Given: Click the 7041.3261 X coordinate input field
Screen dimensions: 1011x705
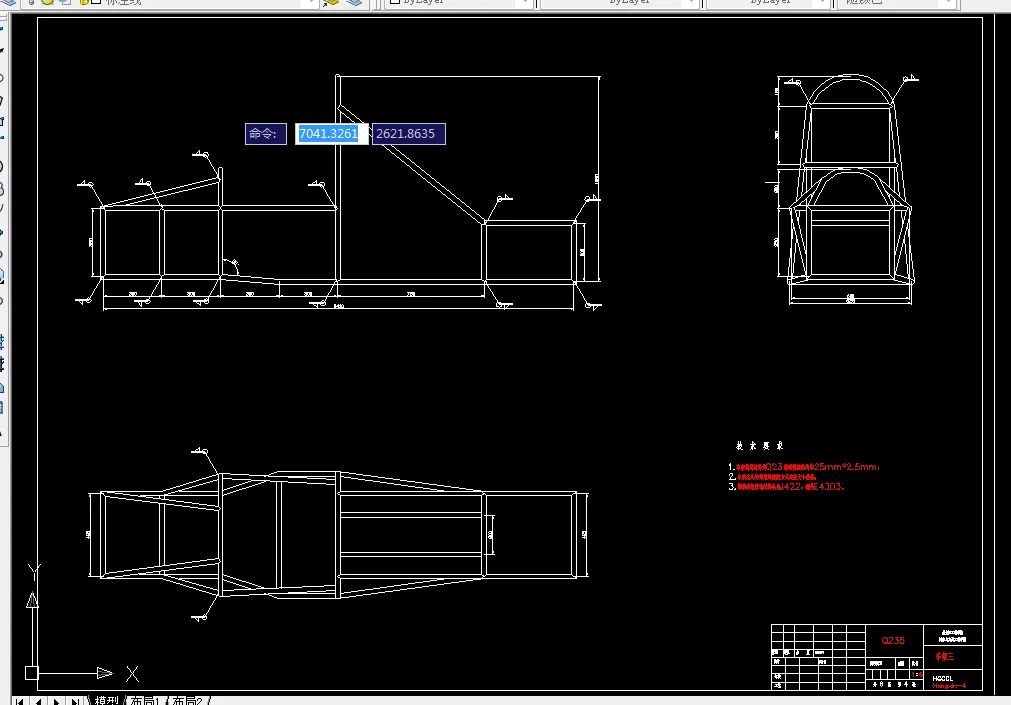Looking at the screenshot, I should pyautogui.click(x=331, y=134).
